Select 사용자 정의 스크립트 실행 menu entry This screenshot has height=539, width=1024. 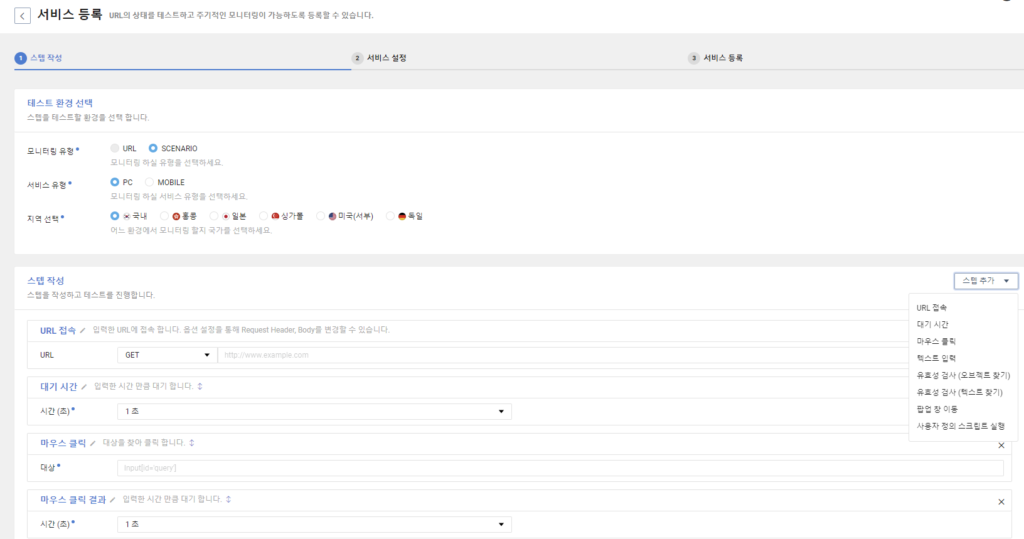click(x=960, y=426)
